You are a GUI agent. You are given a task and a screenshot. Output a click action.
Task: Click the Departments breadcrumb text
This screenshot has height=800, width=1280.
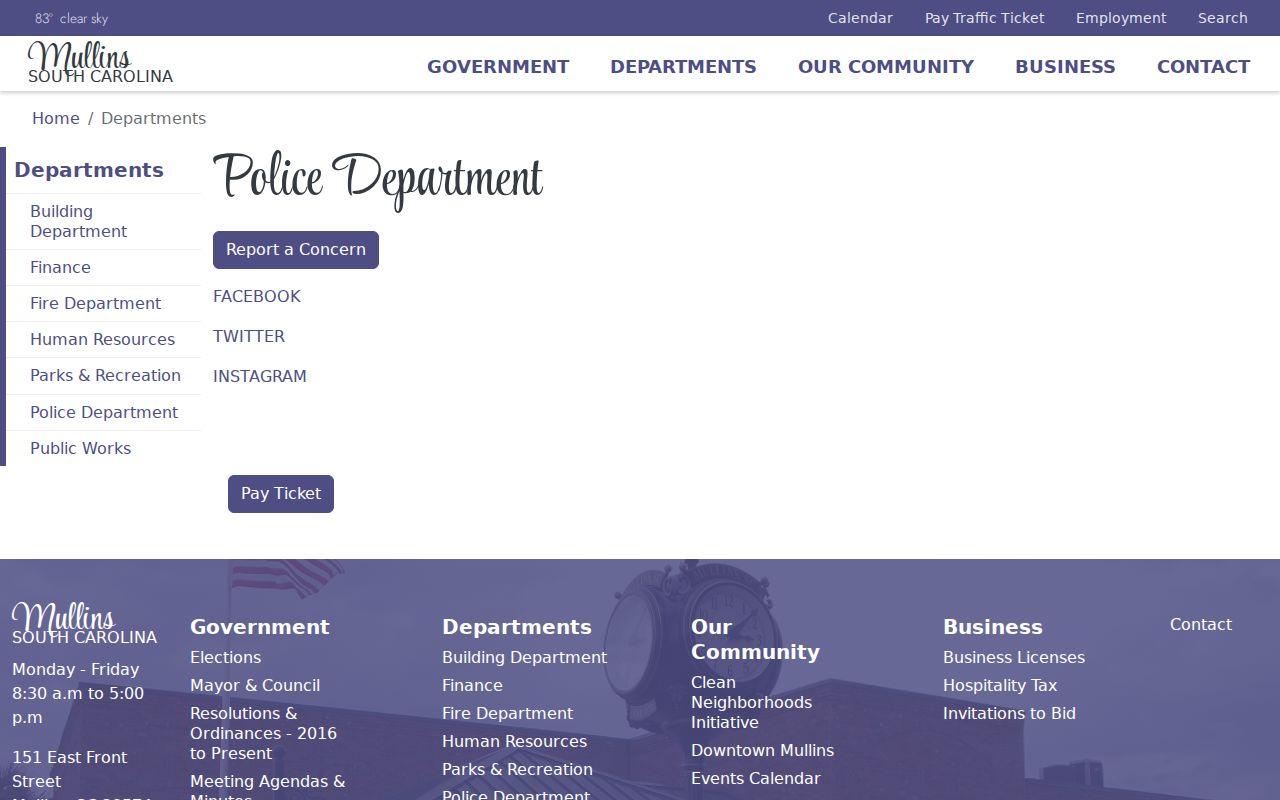[153, 118]
